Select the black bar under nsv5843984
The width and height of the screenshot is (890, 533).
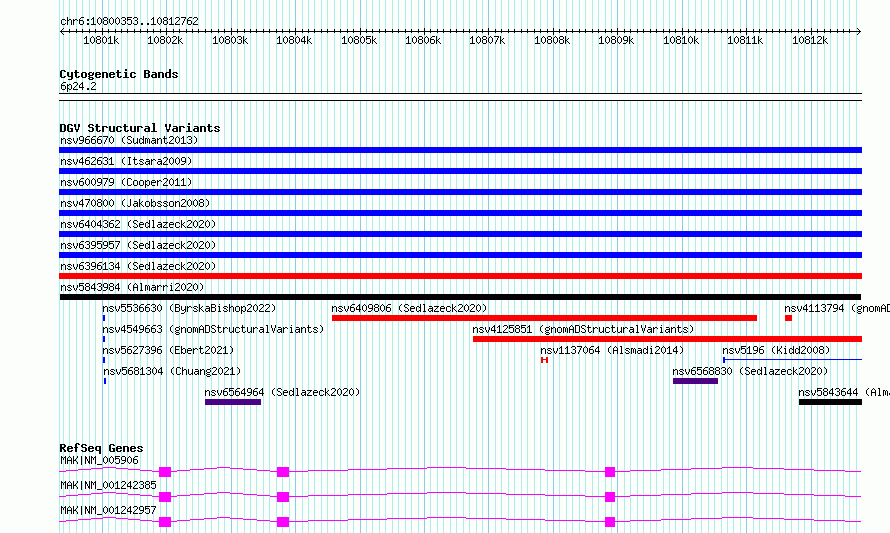[x=460, y=297]
